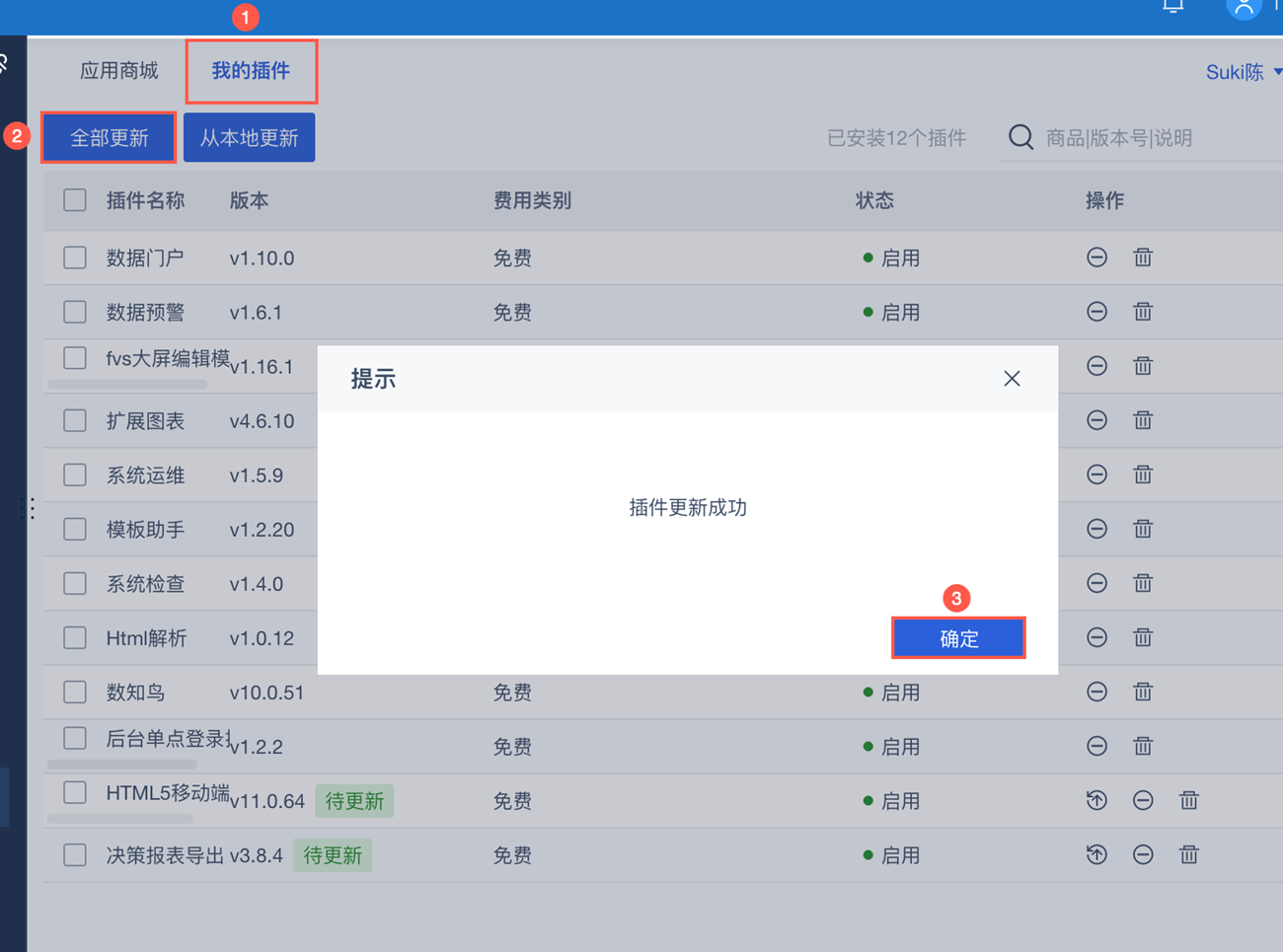This screenshot has height=952, width=1283.
Task: Disable the HTML5移动端 plugin via minus icon
Action: tap(1143, 800)
